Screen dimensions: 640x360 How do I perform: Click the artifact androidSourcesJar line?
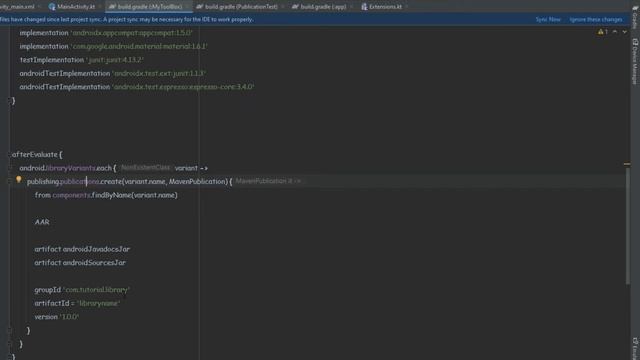tap(80, 262)
